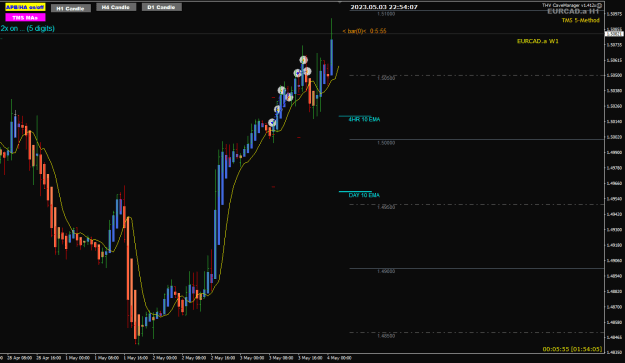Viewport: 625px width, 363px height.
Task: Click 2 May 00:00 on the time axis
Action: 165,358
